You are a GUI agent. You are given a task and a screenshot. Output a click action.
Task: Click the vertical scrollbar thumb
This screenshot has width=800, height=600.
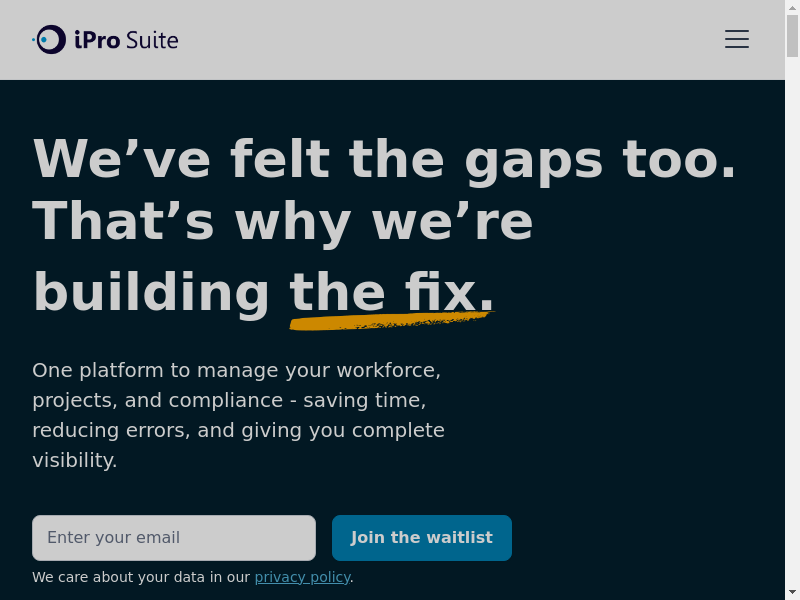[792, 35]
